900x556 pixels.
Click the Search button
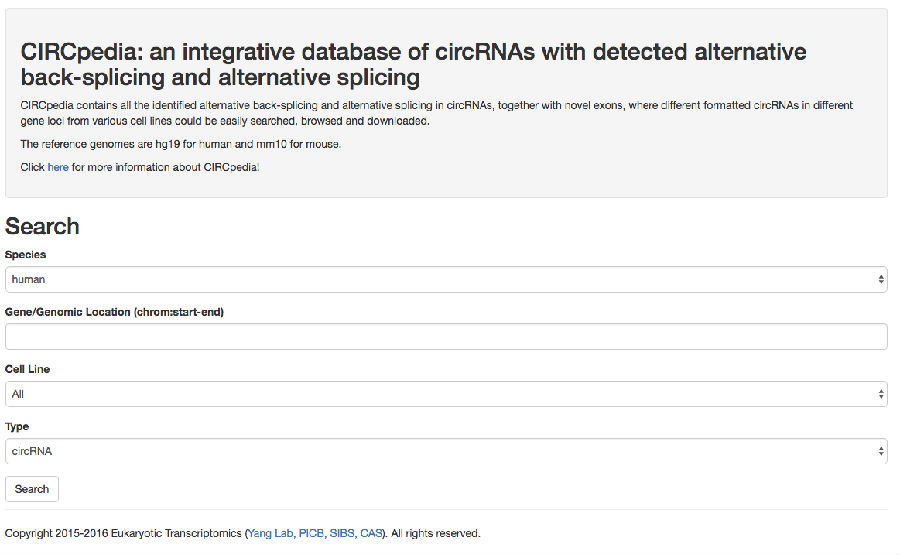point(32,489)
